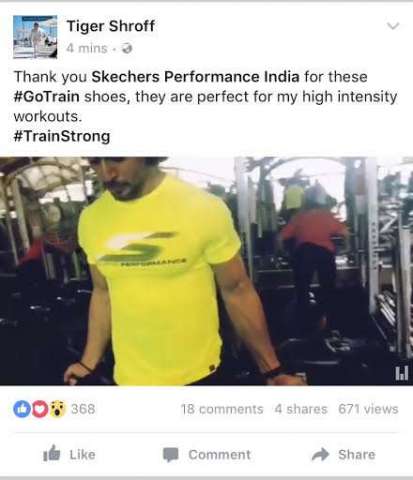Click the wow emoji reaction icon
413x480 pixels.
[x=58, y=409]
